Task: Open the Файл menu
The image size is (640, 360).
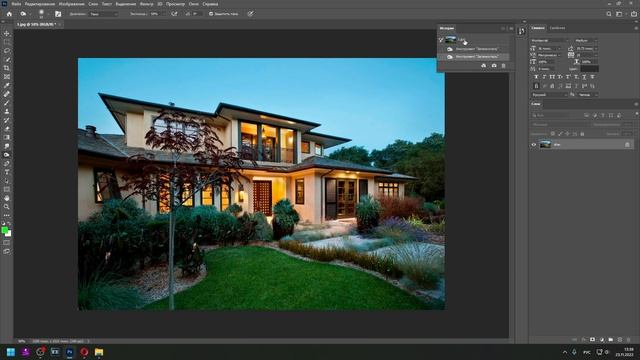Action: [x=16, y=4]
